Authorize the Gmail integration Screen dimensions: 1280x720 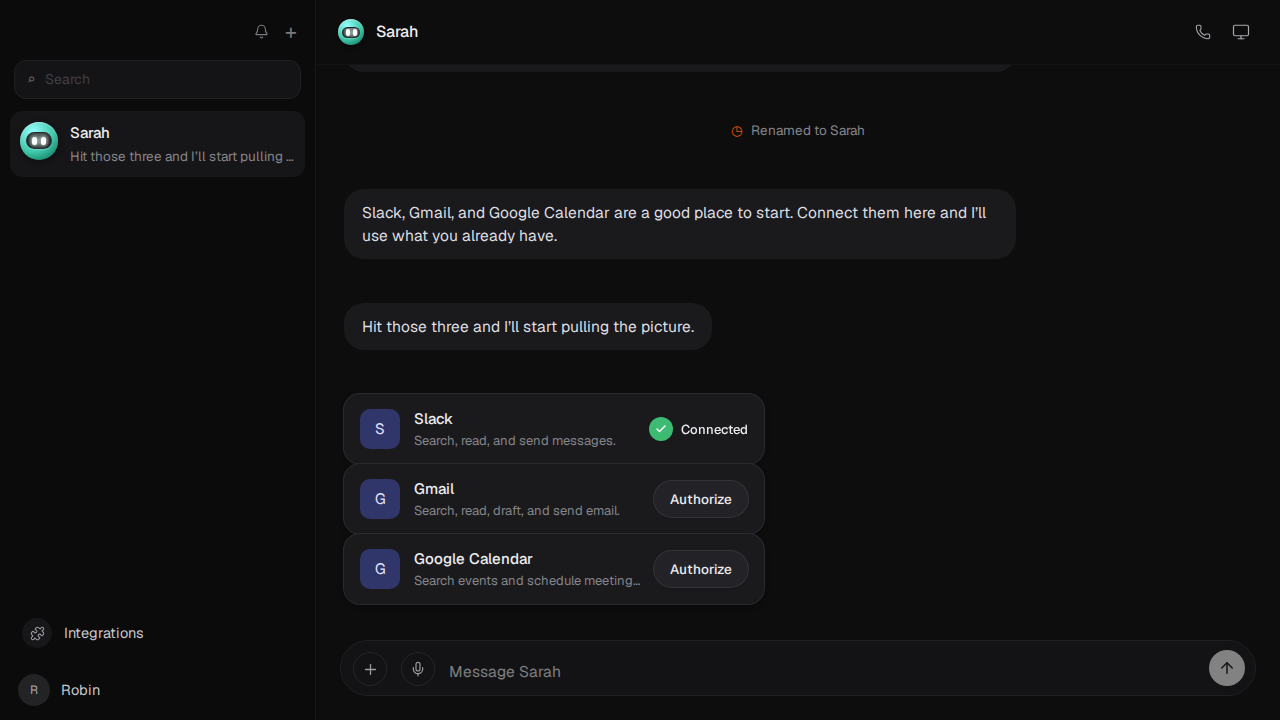point(701,499)
